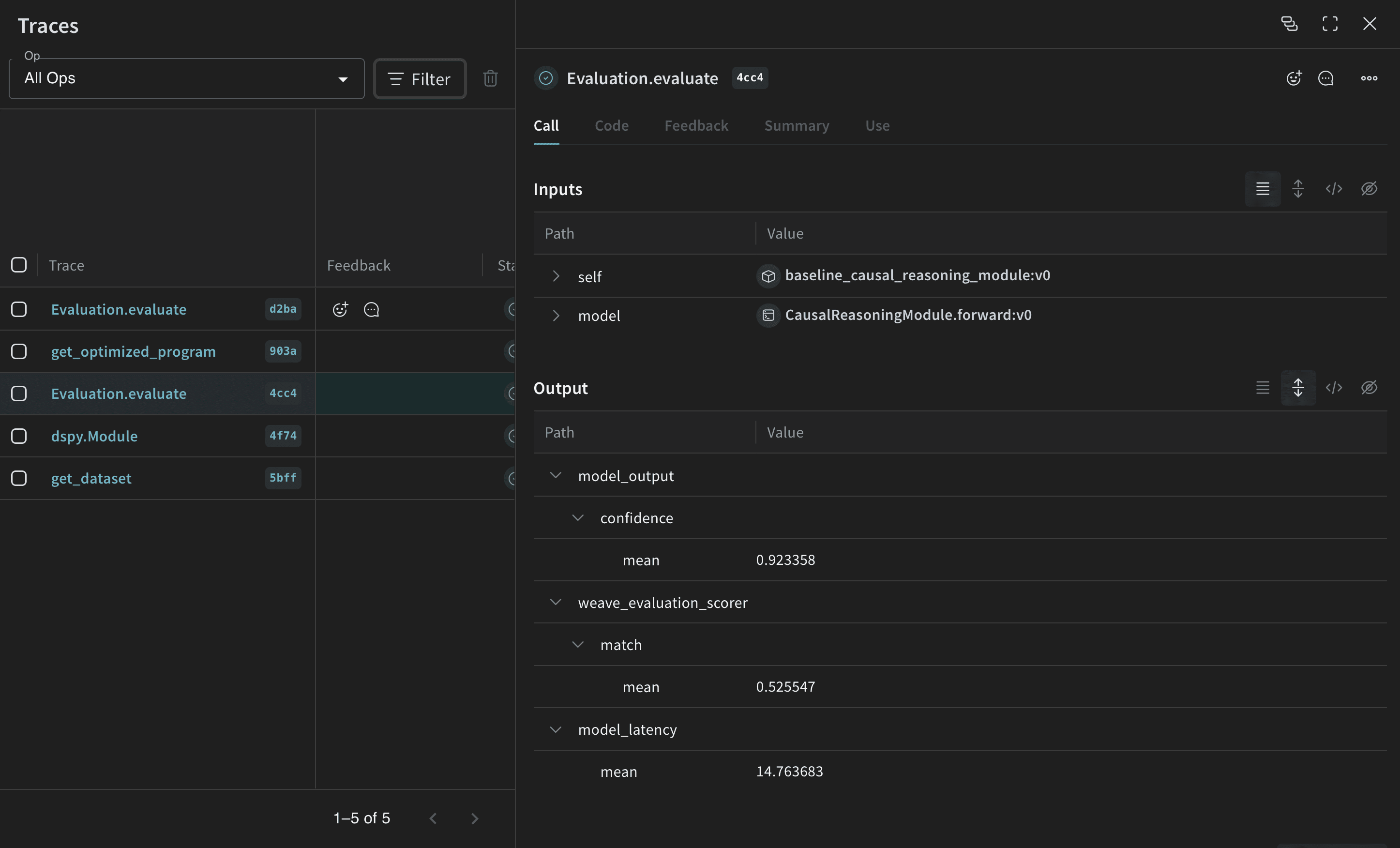
Task: Open the dspy.Module trace
Action: 94,436
